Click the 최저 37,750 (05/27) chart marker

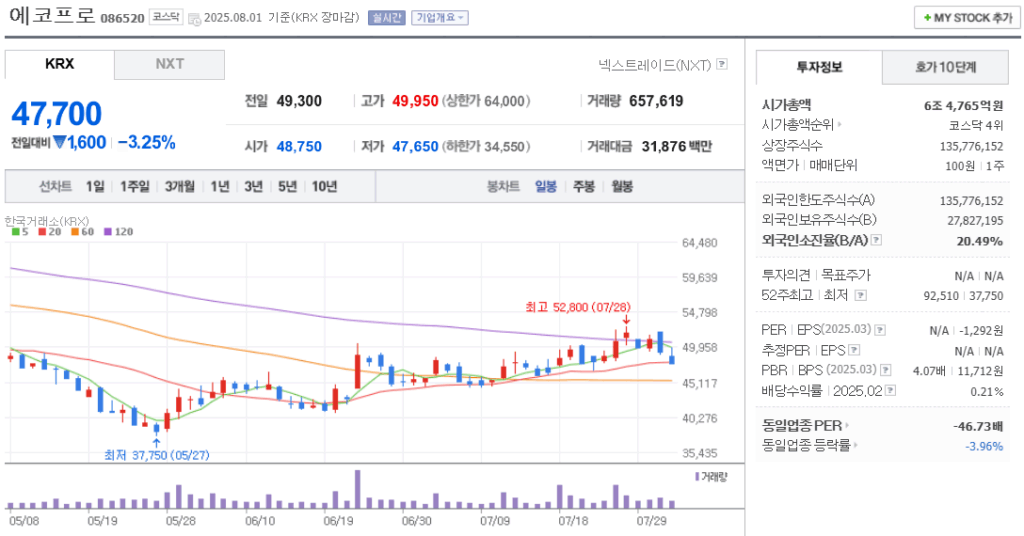pos(157,455)
